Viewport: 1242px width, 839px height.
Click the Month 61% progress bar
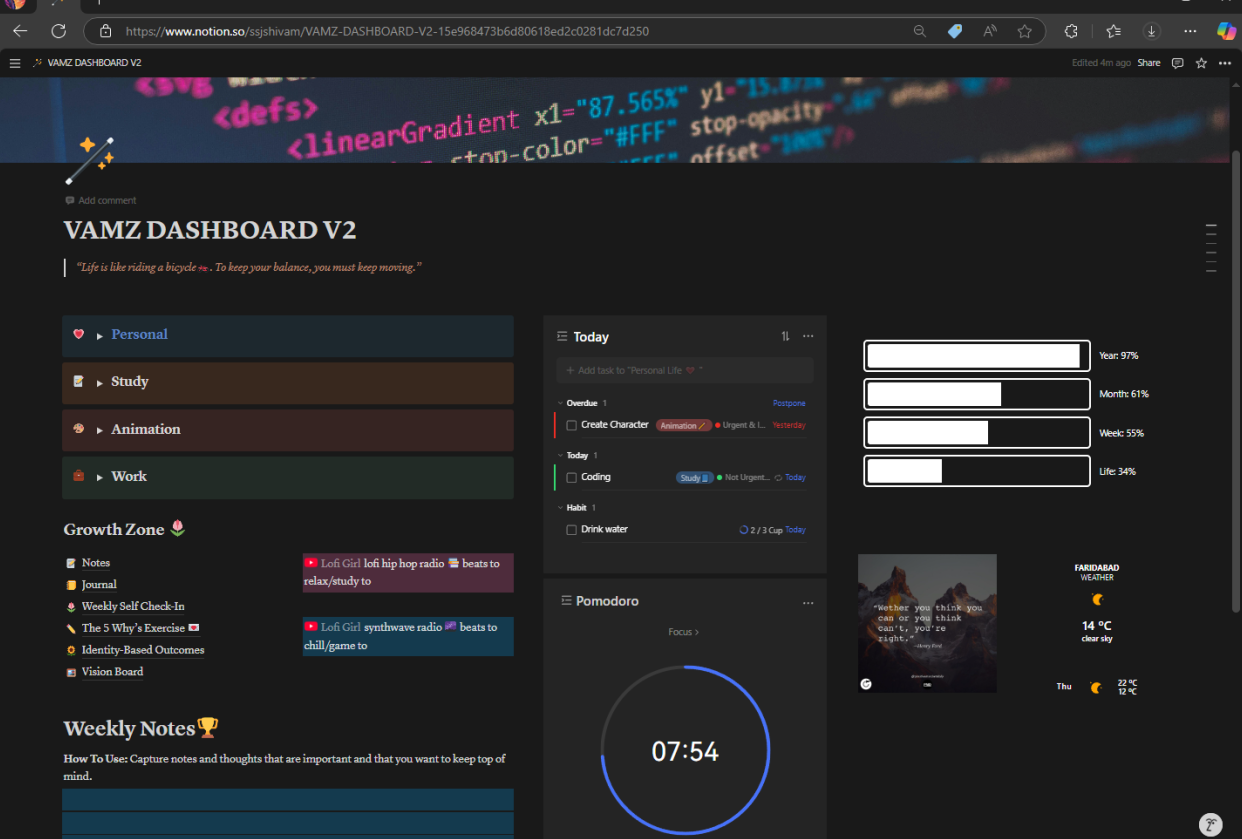pos(976,394)
